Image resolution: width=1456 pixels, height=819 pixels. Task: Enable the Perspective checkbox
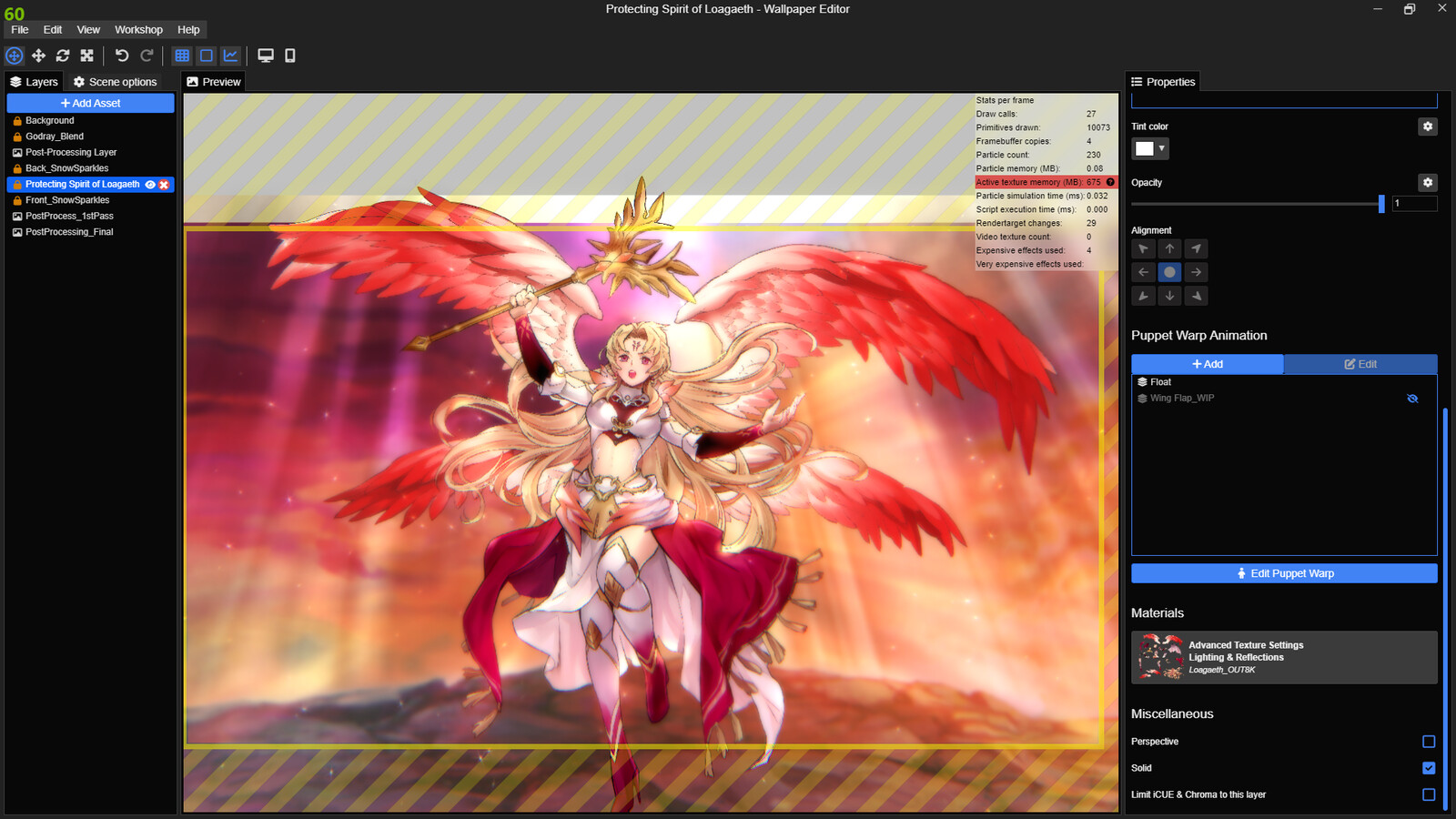point(1429,742)
